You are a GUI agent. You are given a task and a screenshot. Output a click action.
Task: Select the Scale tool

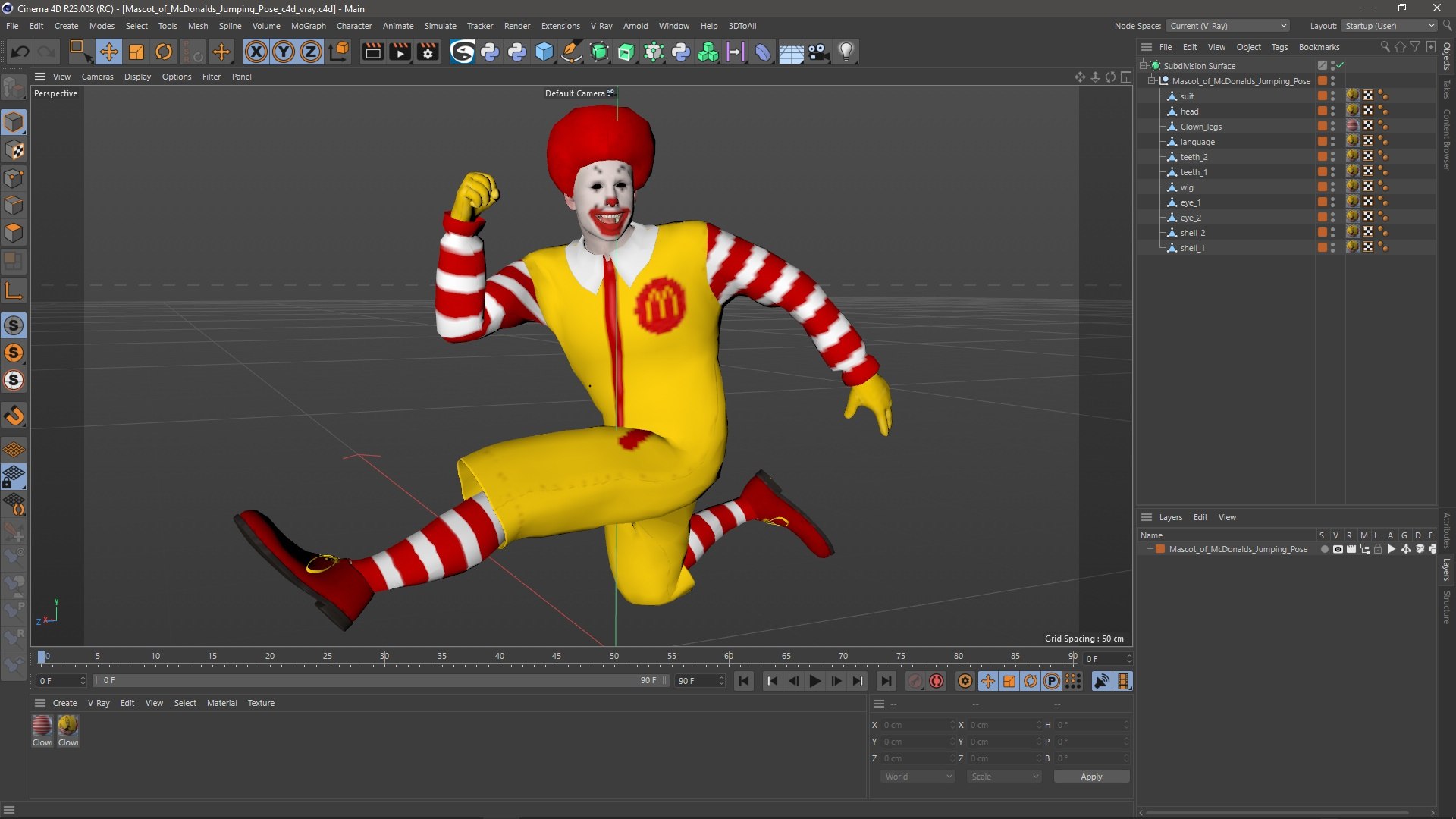point(136,52)
